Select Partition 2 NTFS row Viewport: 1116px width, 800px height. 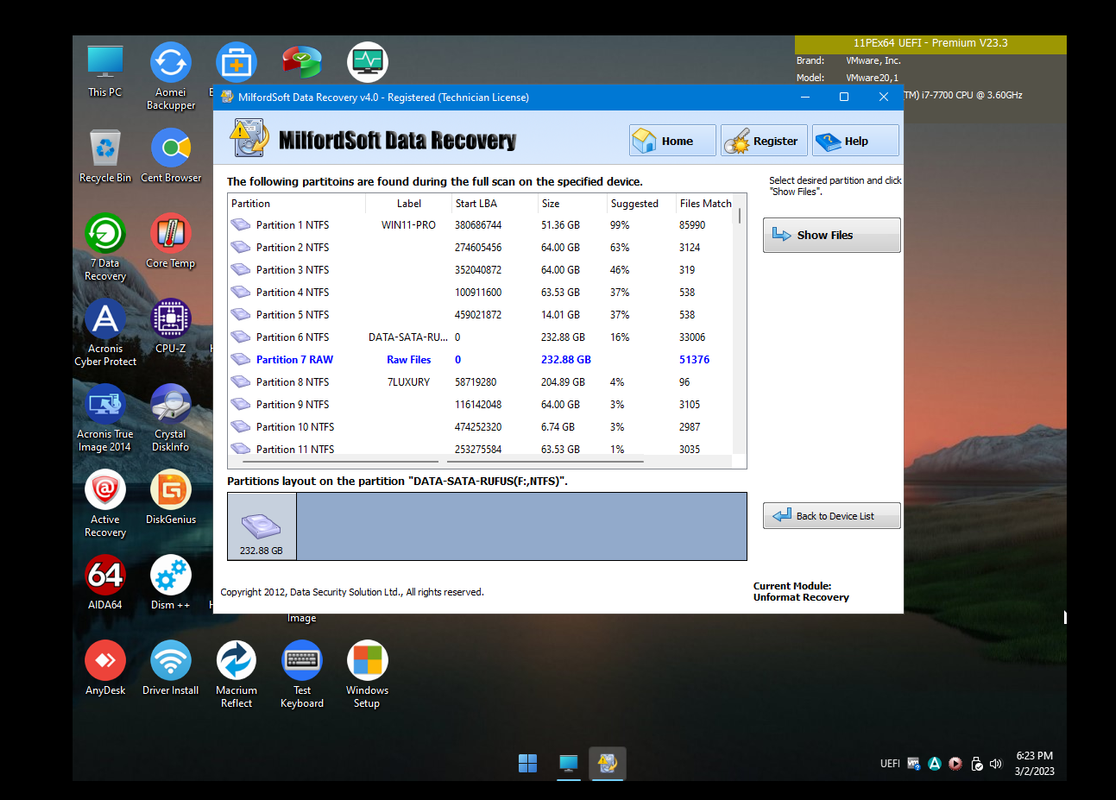click(480, 248)
